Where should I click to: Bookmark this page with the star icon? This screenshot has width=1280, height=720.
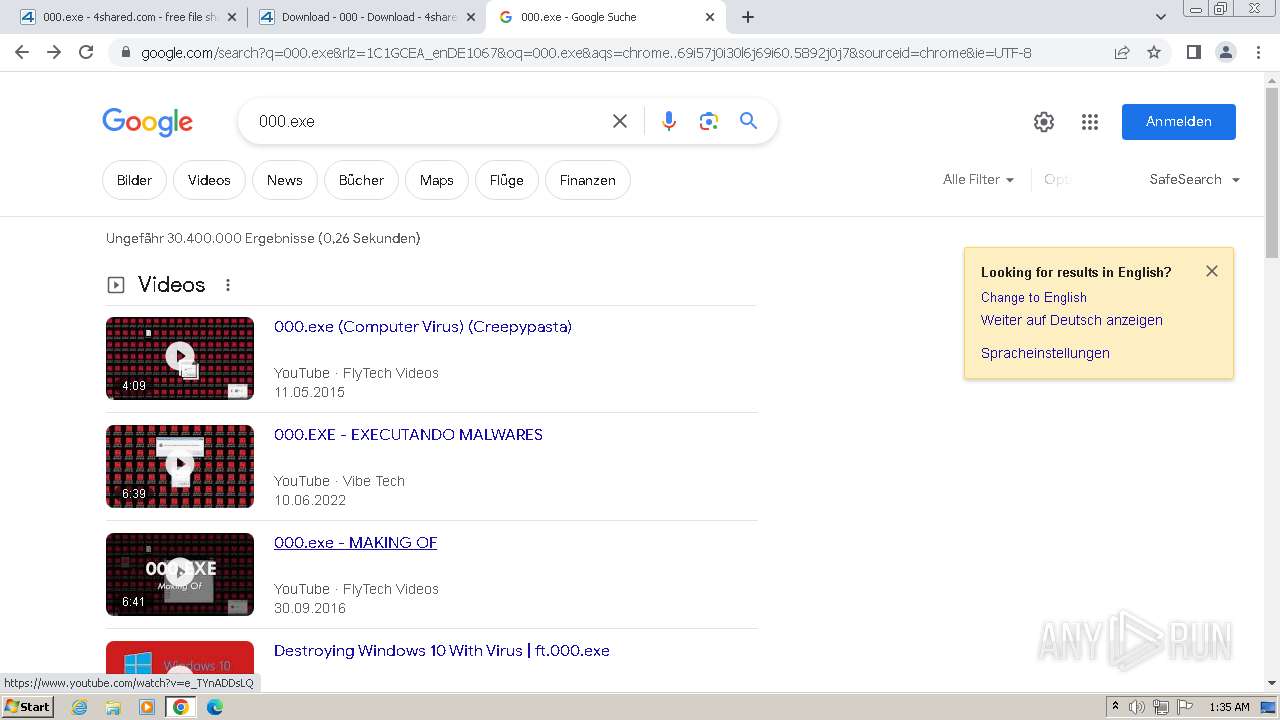(1154, 52)
